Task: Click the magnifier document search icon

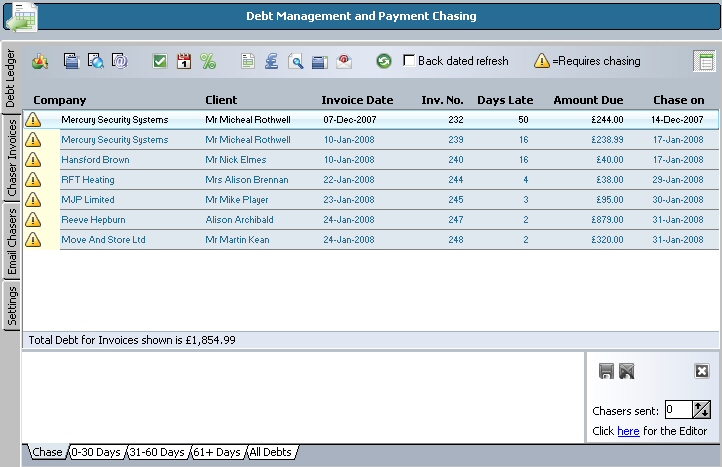Action: click(x=296, y=62)
